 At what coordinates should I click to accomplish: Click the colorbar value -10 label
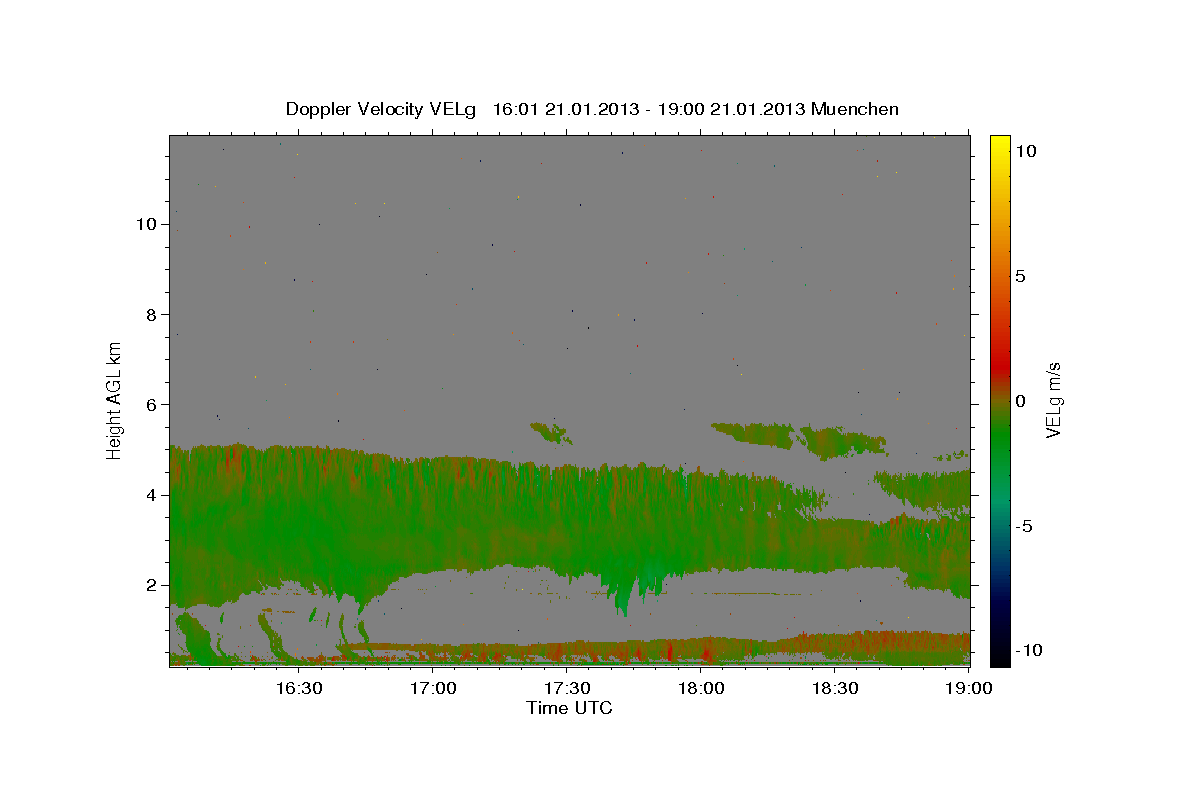coord(1029,650)
